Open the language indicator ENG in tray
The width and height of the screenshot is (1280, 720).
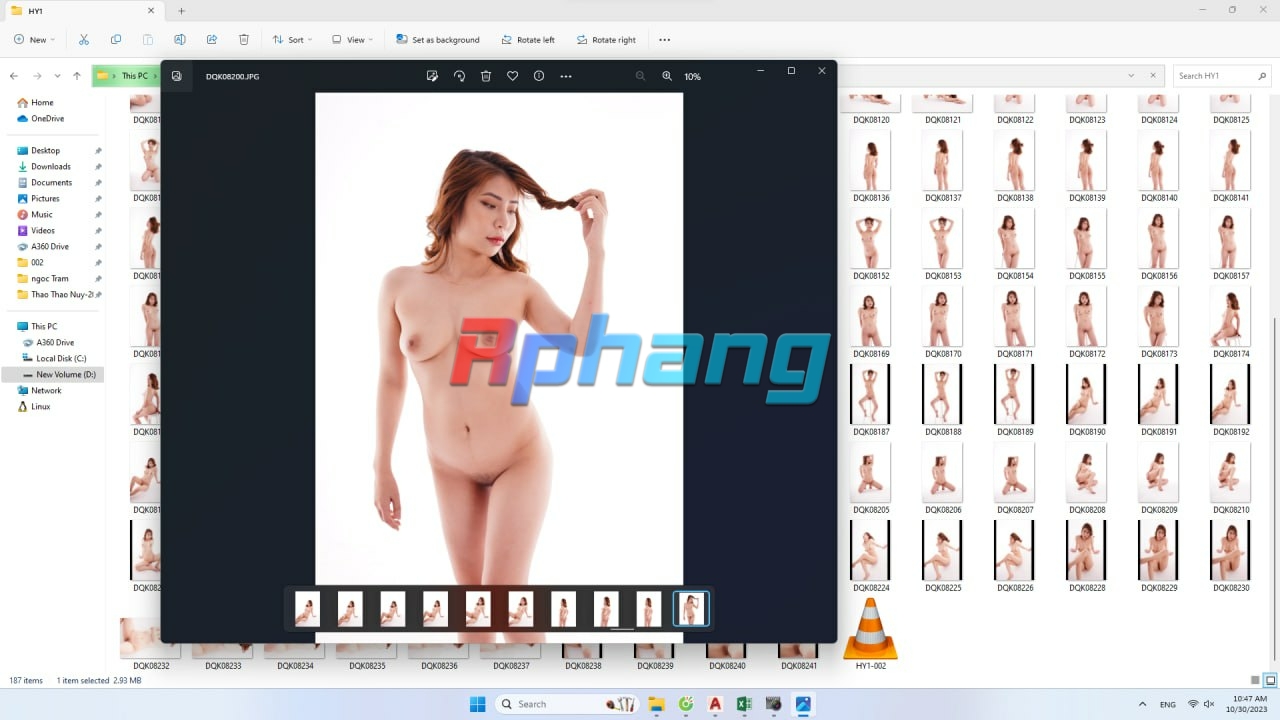(x=1168, y=704)
